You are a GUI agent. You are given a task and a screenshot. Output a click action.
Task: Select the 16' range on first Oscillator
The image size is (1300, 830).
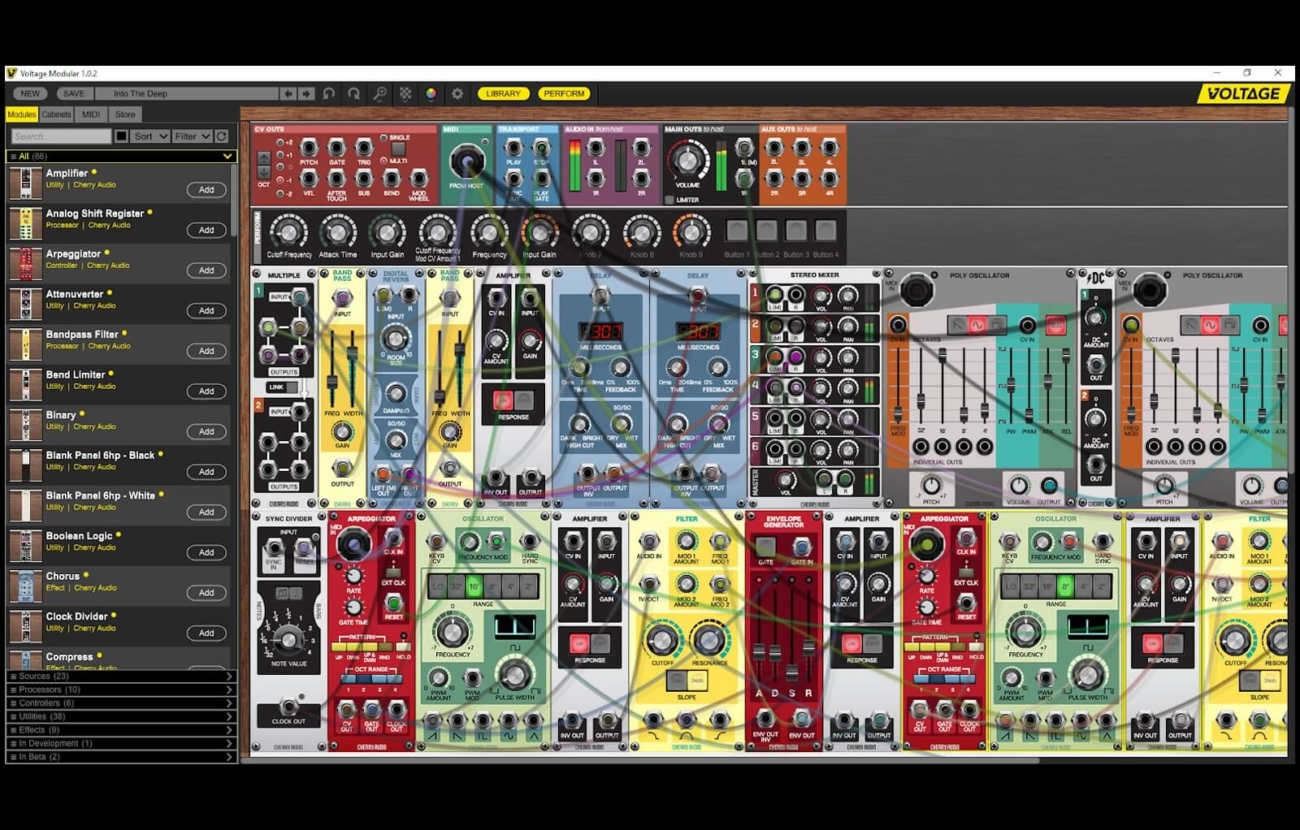click(474, 585)
